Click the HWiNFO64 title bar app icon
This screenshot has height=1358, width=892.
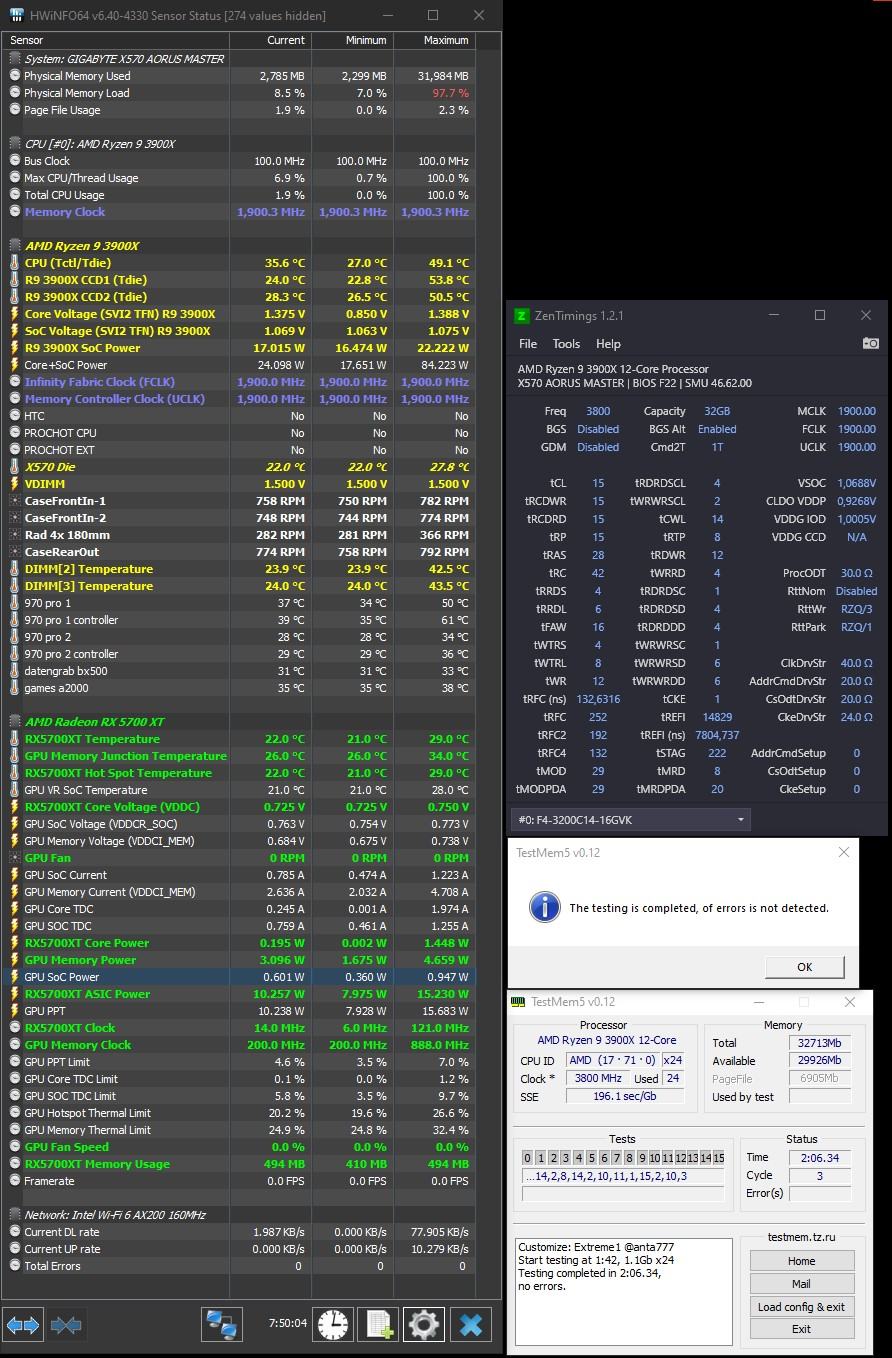[x=17, y=15]
